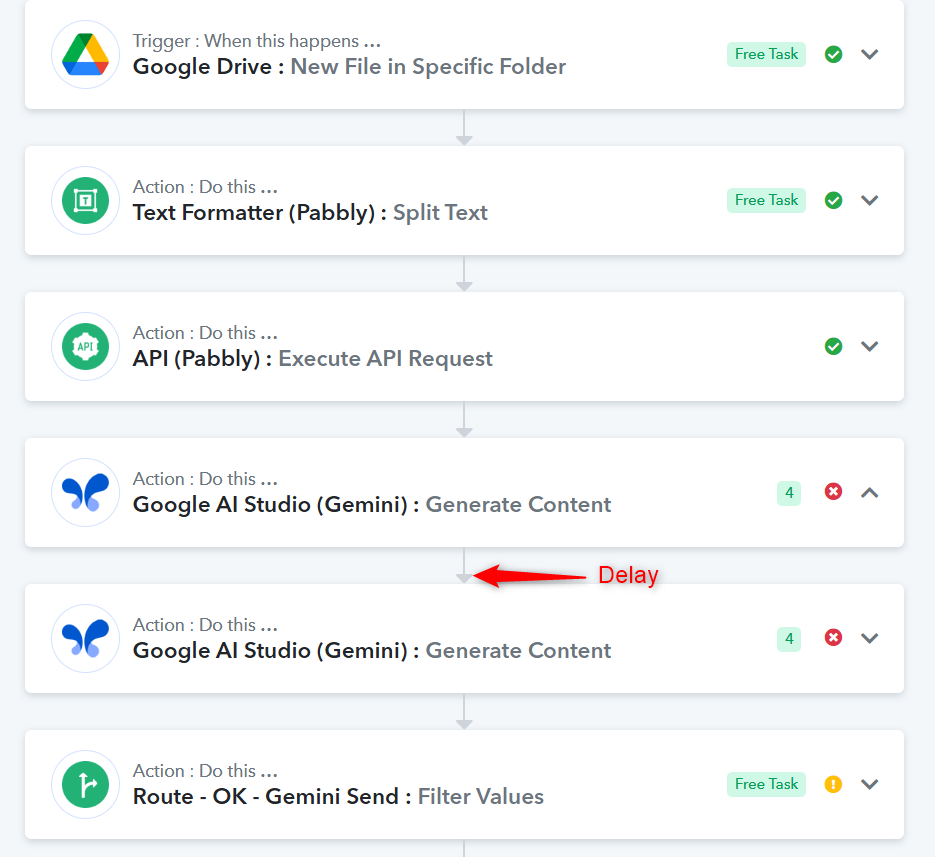Expand the Route Filter Values step
Screen dimensions: 935x857
pyautogui.click(x=869, y=784)
